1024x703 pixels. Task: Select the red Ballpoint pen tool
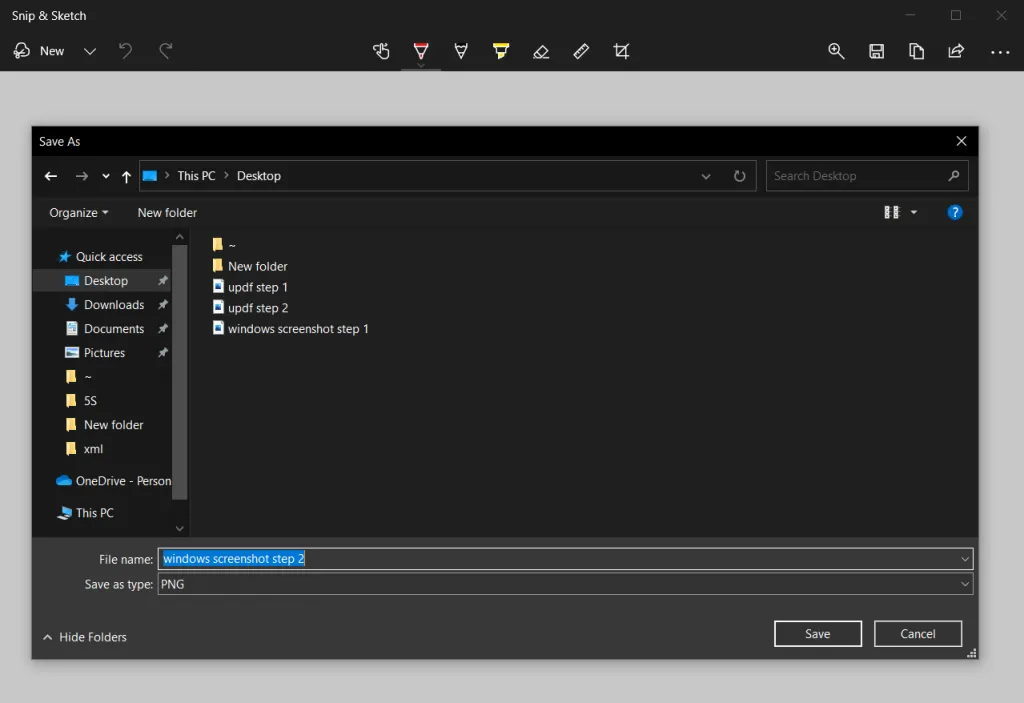coord(420,51)
